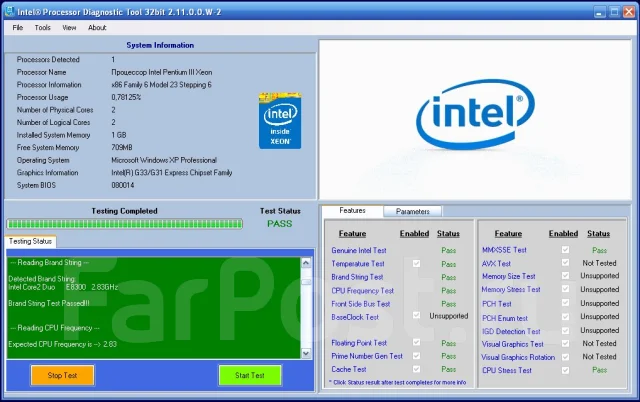Click the 'x86 Family 6 Model 23 Stepping 6' value

click(161, 85)
